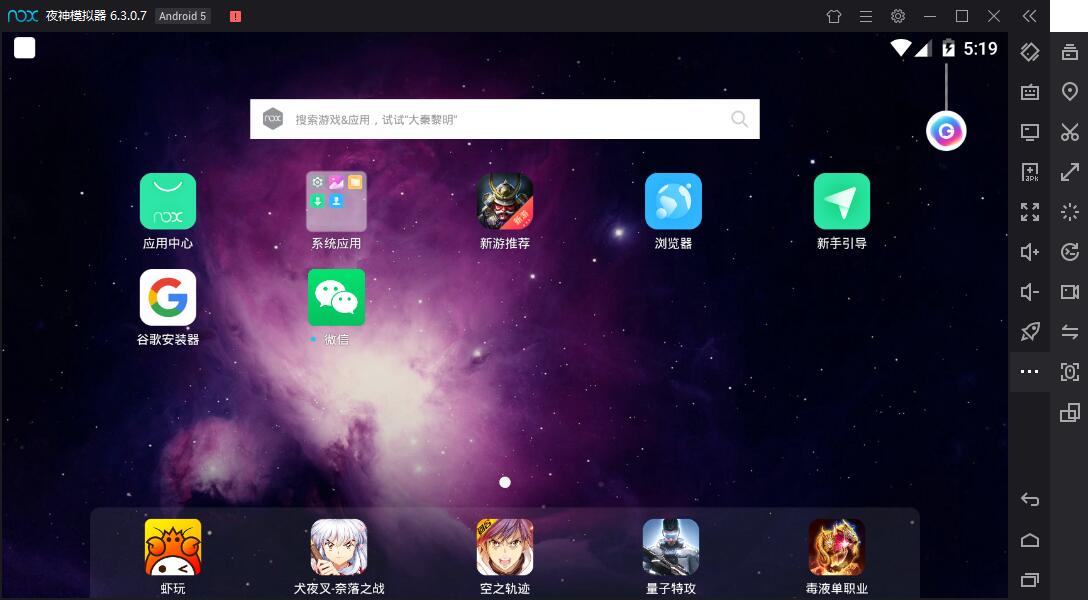Click the install APK icon
Screen dimensions: 1088x600
point(1030,172)
